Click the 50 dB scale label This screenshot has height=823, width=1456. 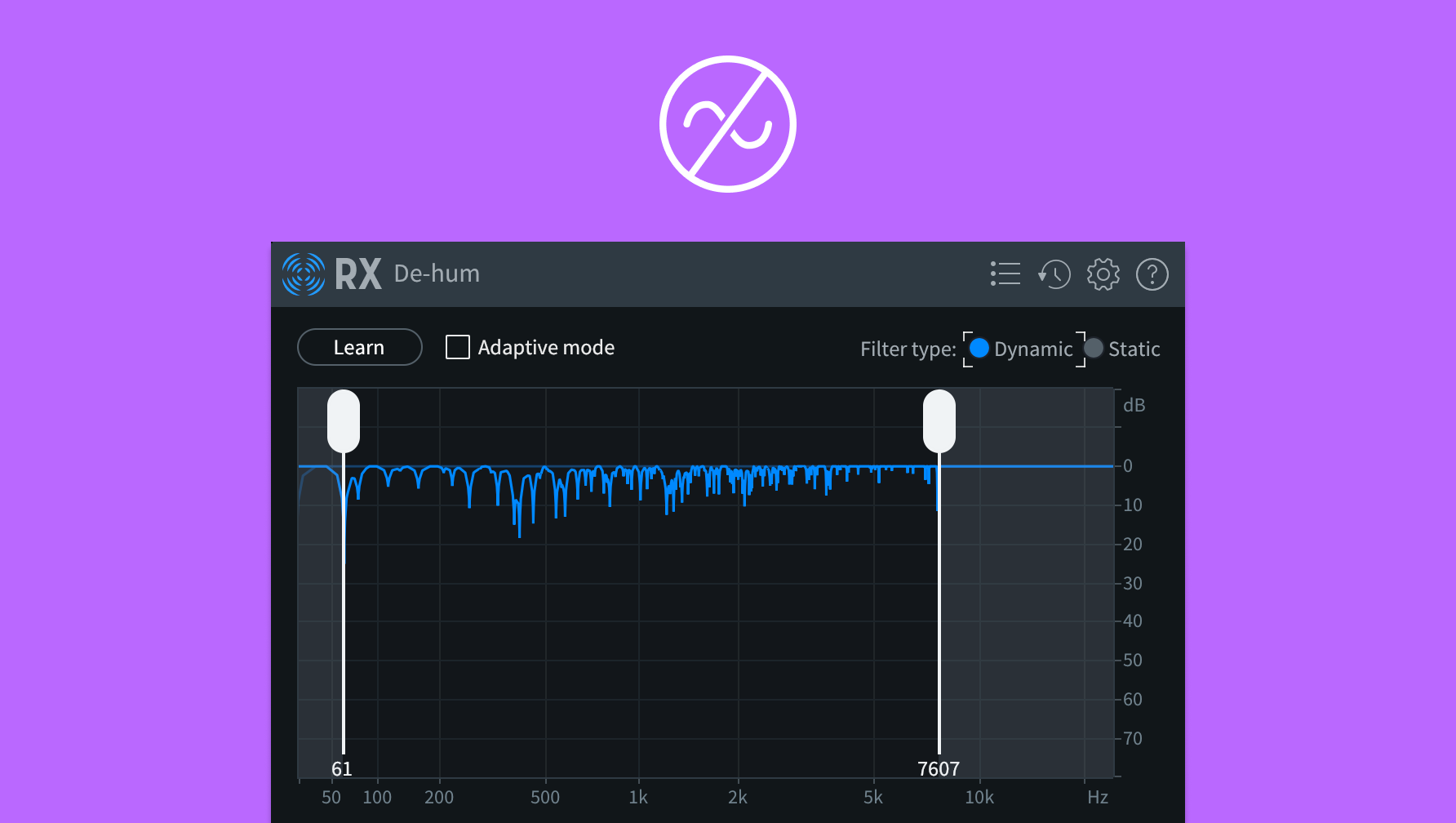pos(1133,661)
